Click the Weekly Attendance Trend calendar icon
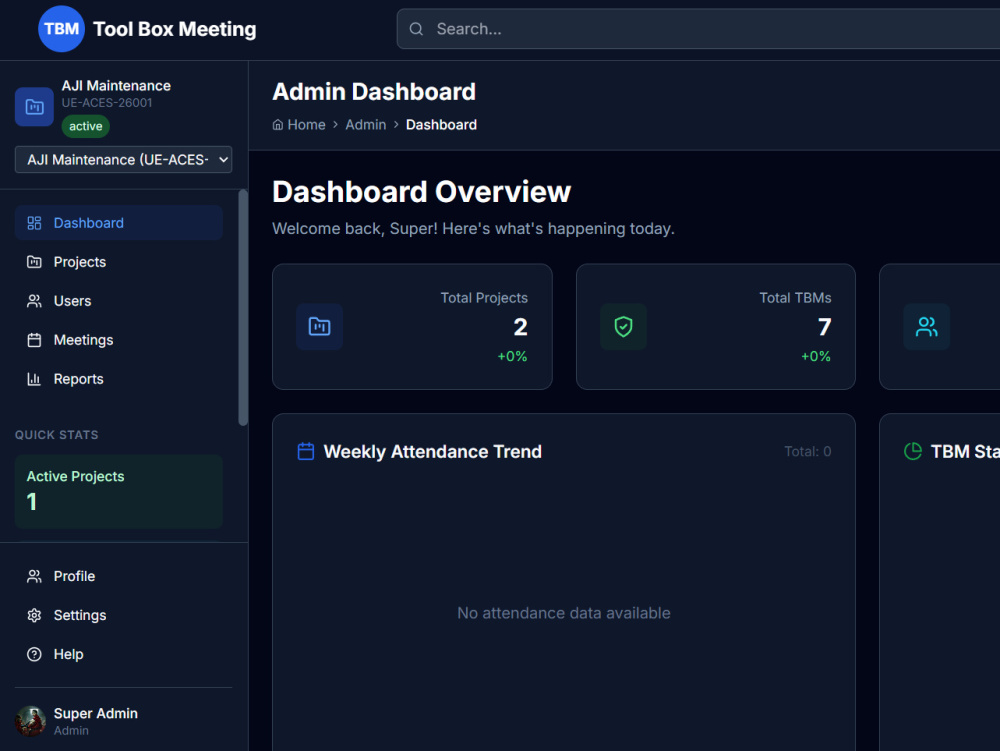This screenshot has width=1000, height=751. [x=306, y=451]
